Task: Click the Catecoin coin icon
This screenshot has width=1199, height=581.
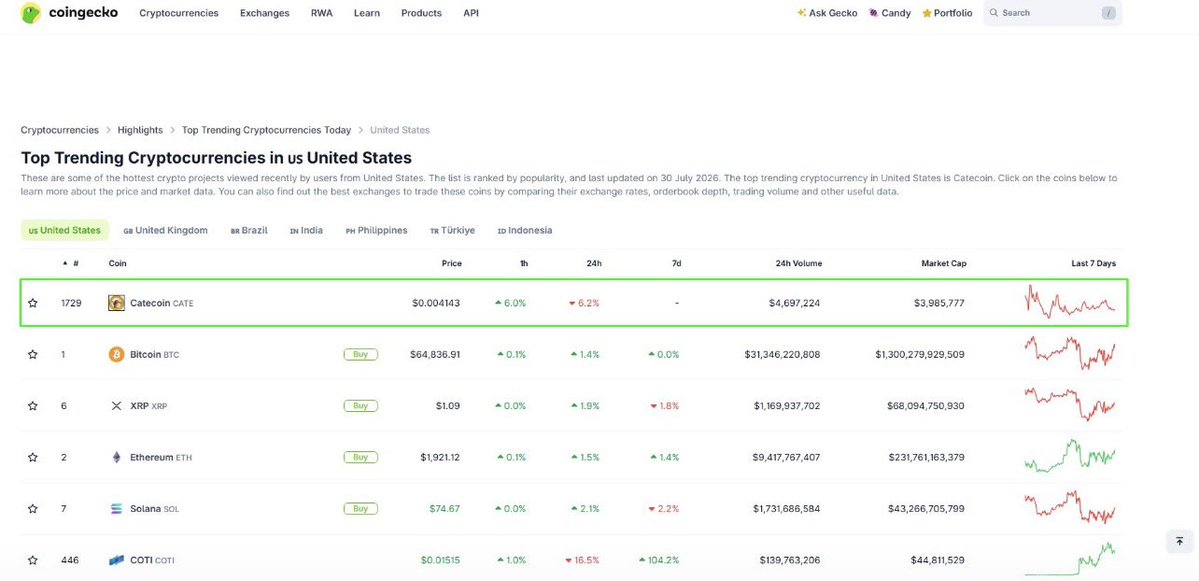Action: pos(116,303)
